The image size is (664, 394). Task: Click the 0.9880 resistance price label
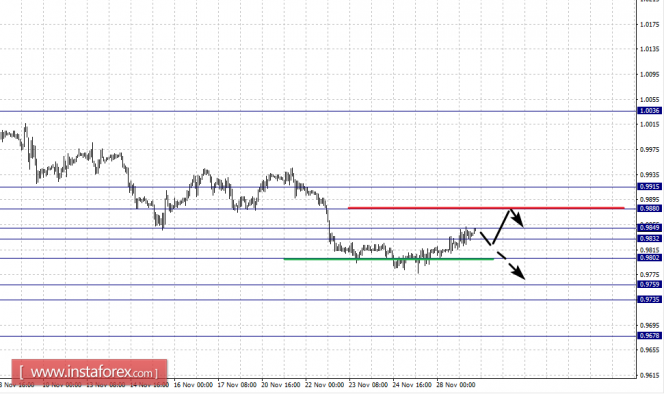[649, 208]
